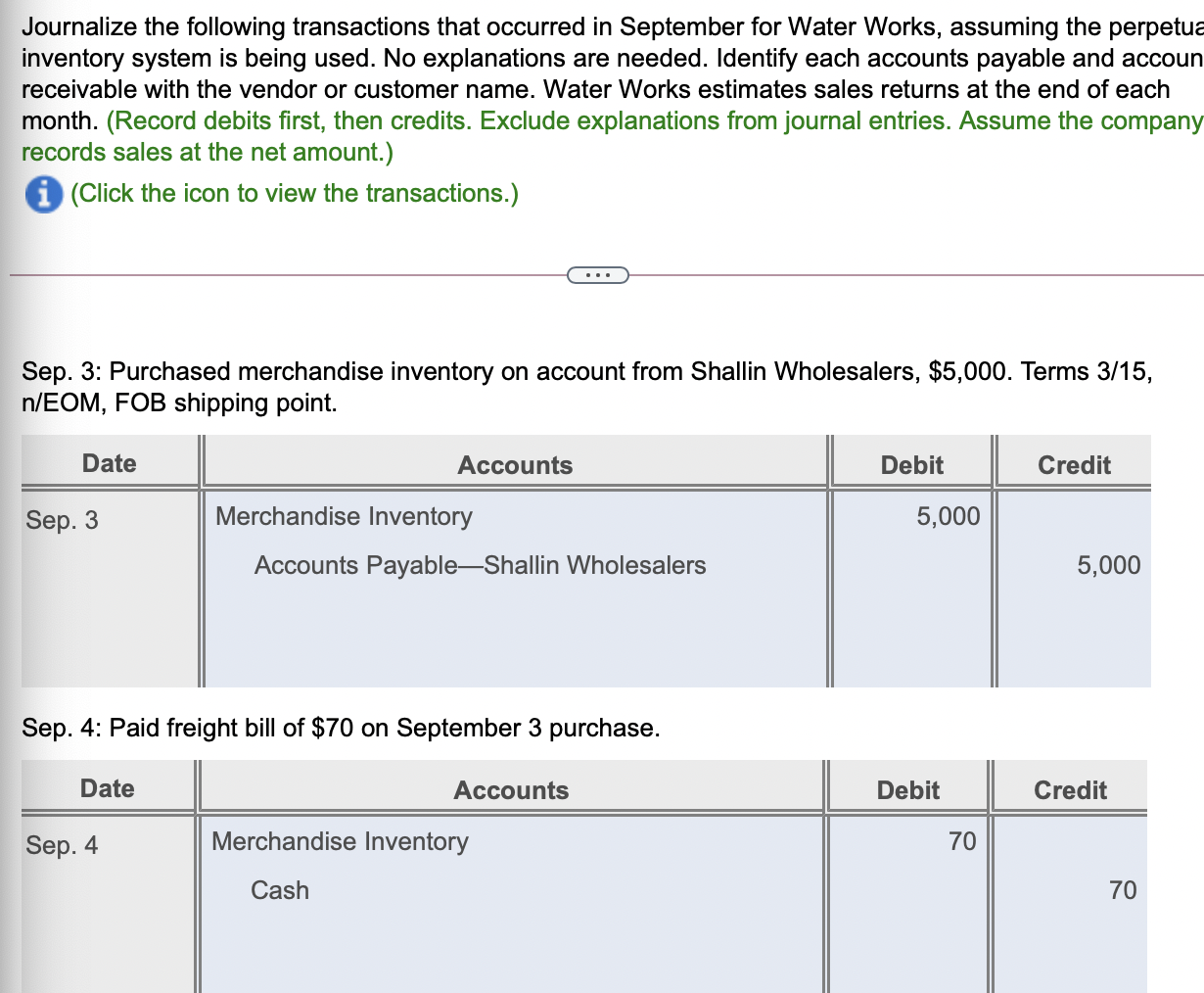Viewport: 1204px width, 993px height.
Task: Click the Sep. 4 date cell
Action: (x=108, y=844)
